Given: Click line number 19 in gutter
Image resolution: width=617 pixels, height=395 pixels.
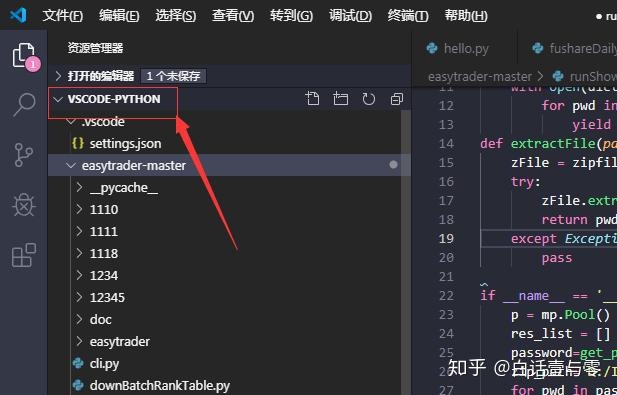Looking at the screenshot, I should coord(446,238).
